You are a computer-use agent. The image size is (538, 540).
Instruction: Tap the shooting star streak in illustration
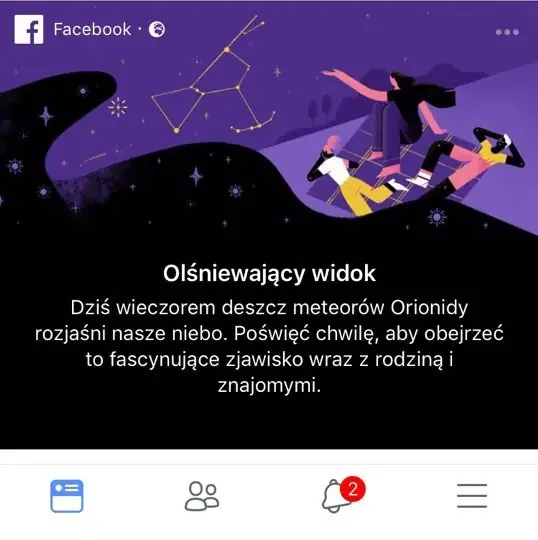(x=94, y=158)
